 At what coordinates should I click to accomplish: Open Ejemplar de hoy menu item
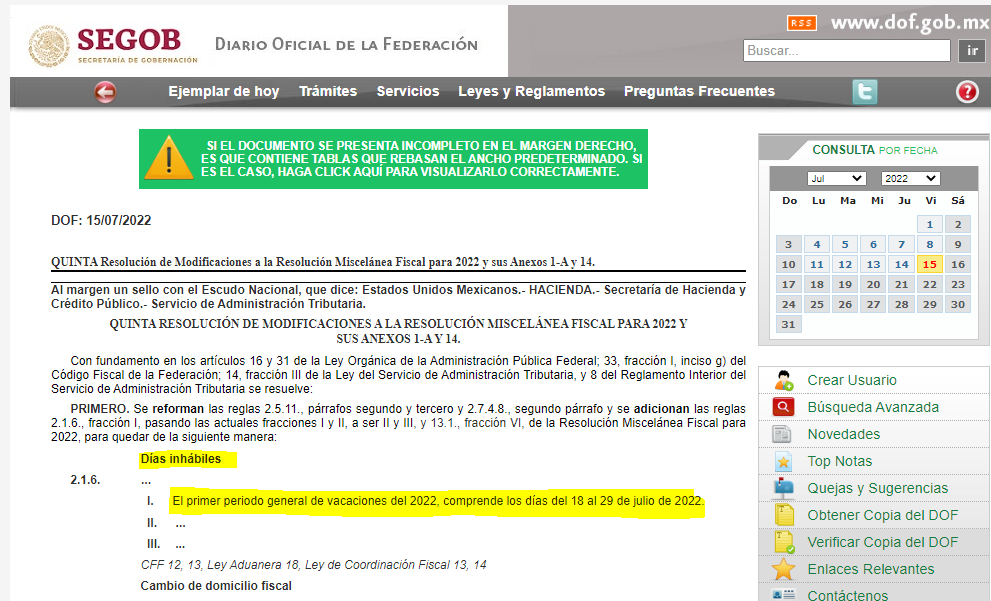pyautogui.click(x=224, y=92)
